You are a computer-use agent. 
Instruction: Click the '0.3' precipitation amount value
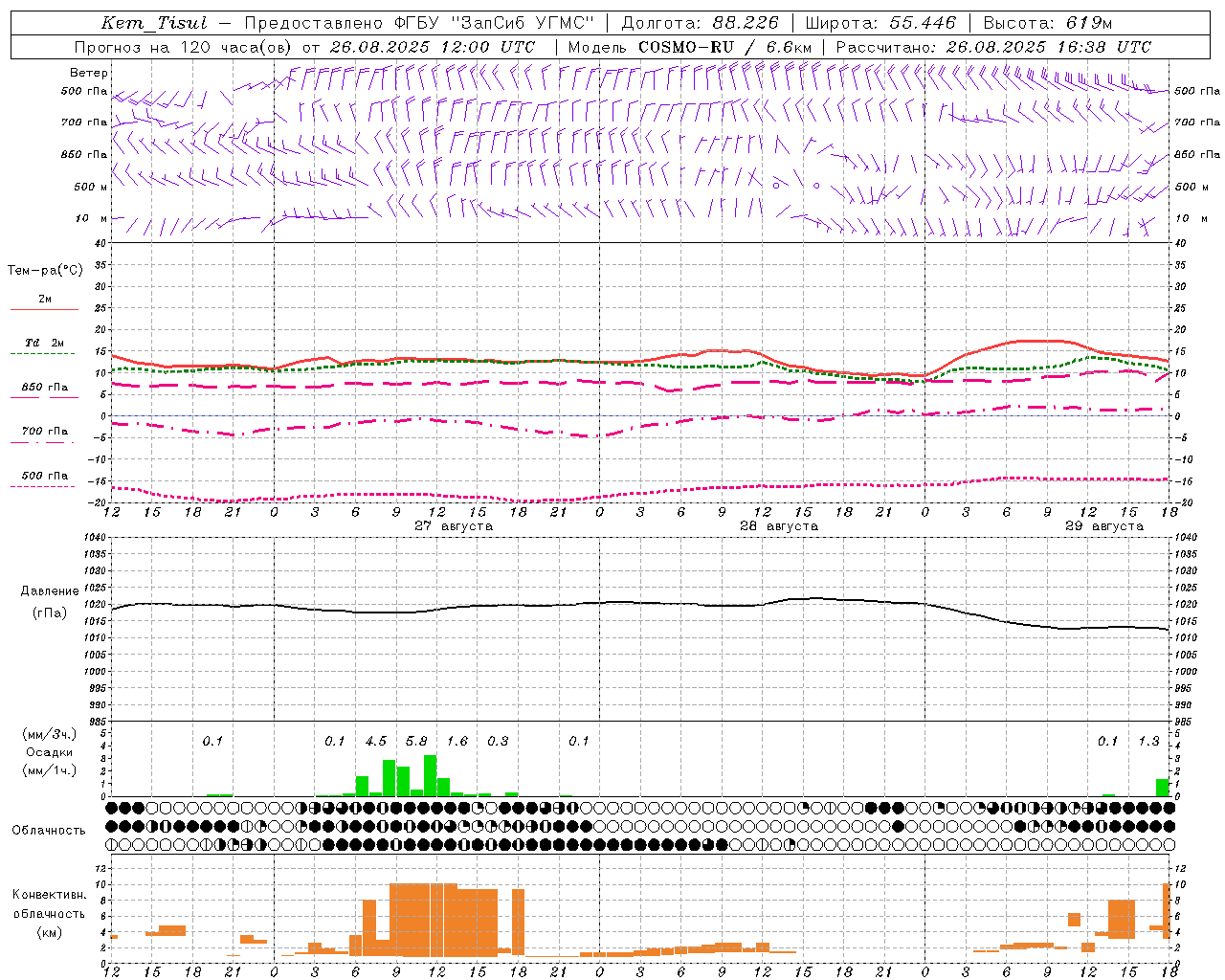pyautogui.click(x=498, y=741)
